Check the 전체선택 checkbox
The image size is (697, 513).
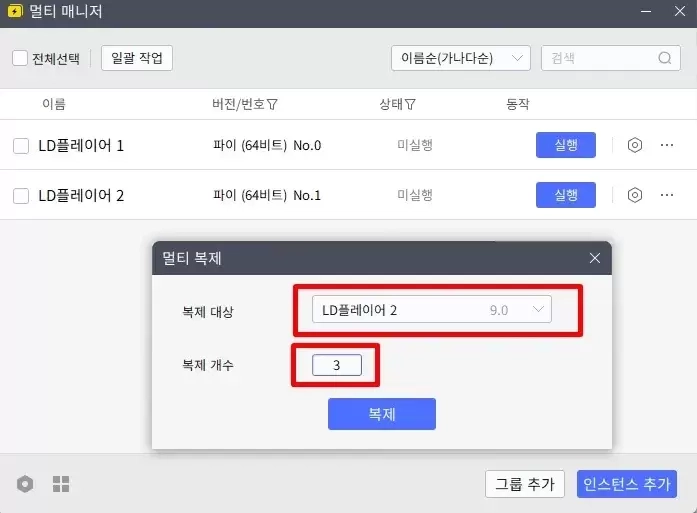[x=20, y=58]
